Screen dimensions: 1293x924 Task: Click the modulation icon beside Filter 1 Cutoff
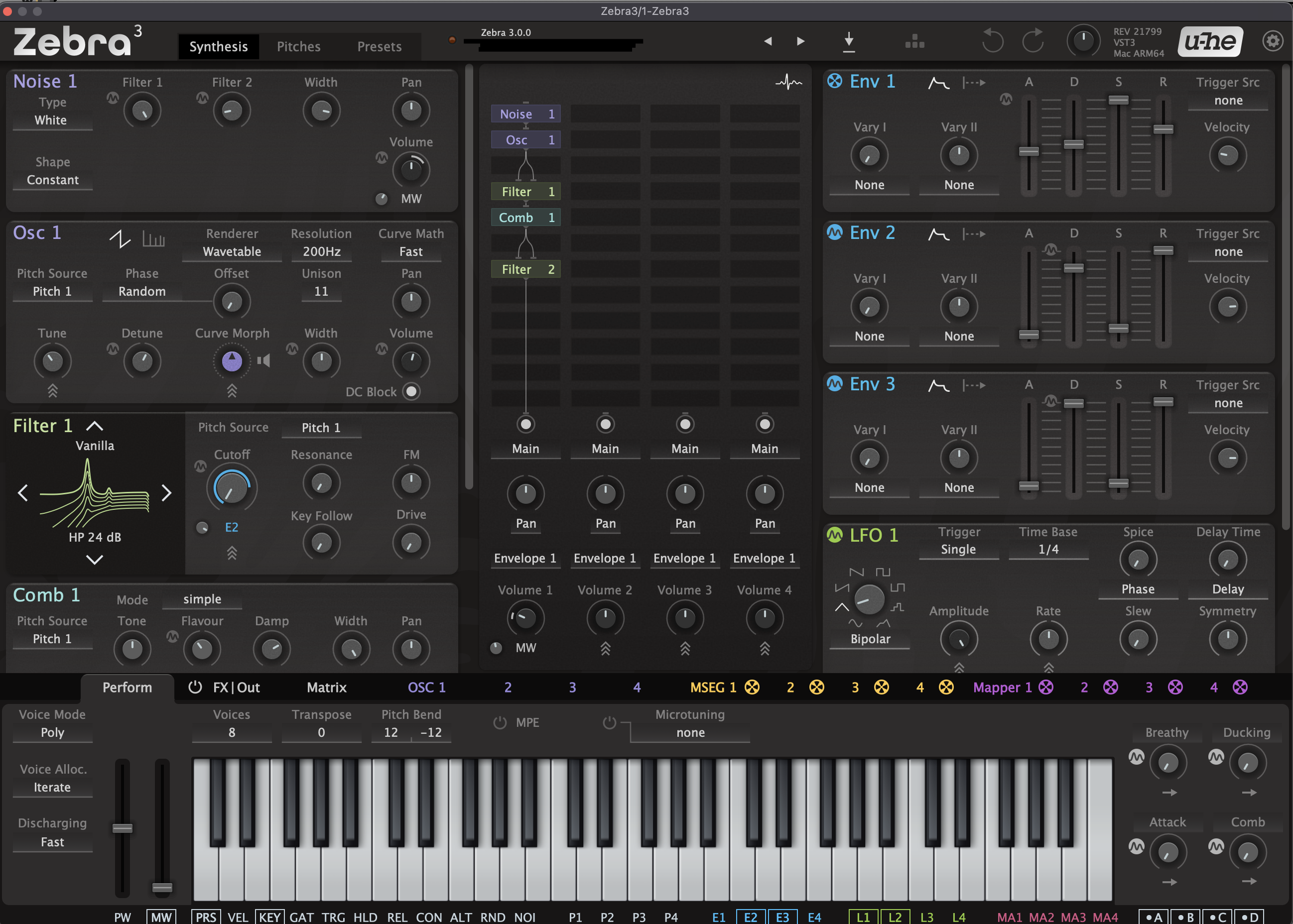tap(200, 466)
